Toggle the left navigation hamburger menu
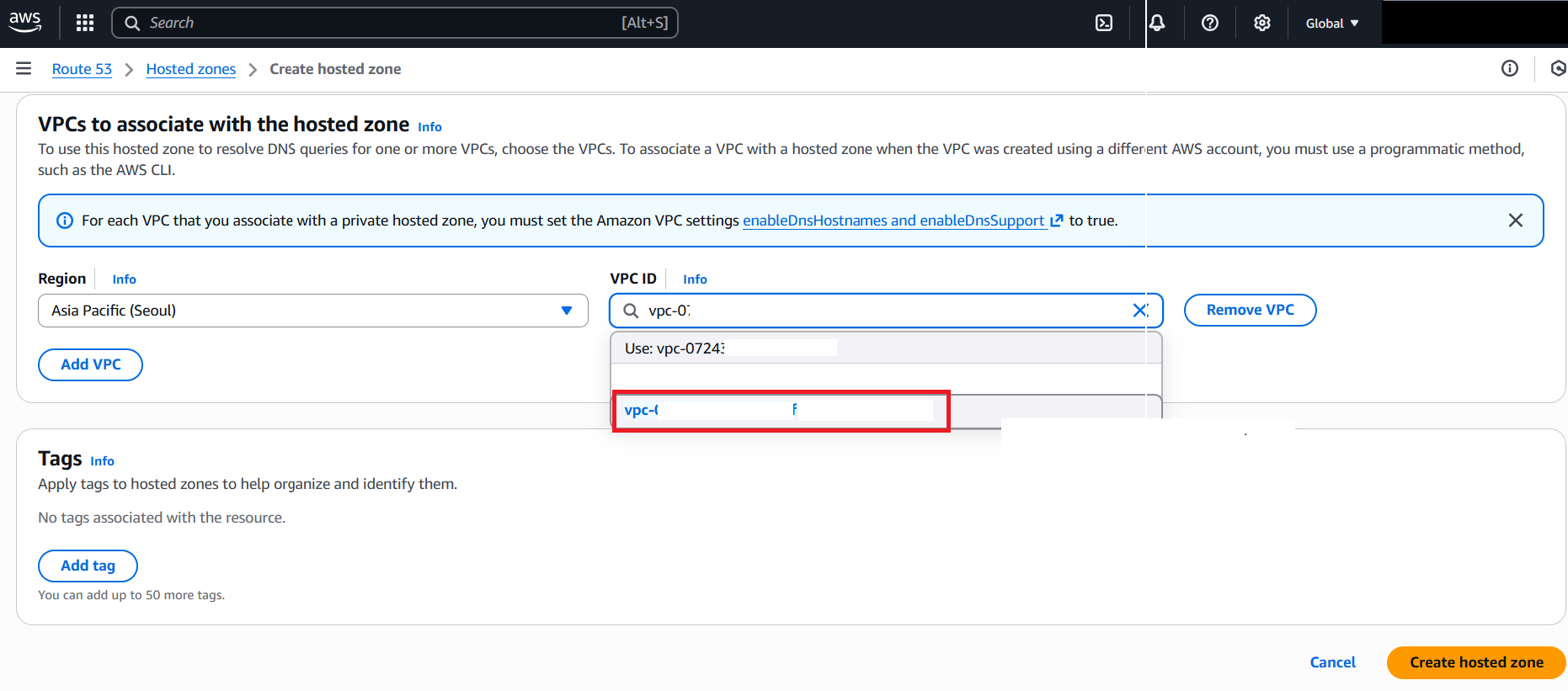Viewport: 1568px width, 691px height. pos(24,69)
